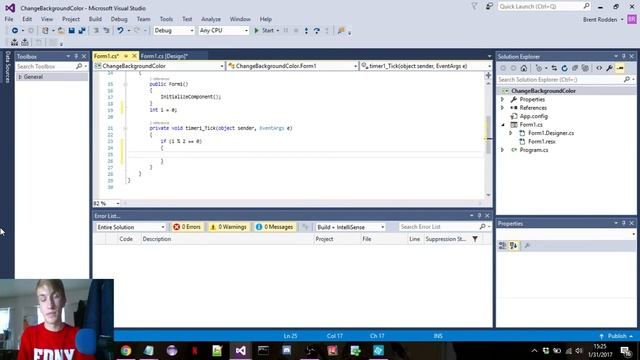Image resolution: width=640 pixels, height=360 pixels.
Task: Refresh the Solution Explorer
Action: tap(564, 68)
